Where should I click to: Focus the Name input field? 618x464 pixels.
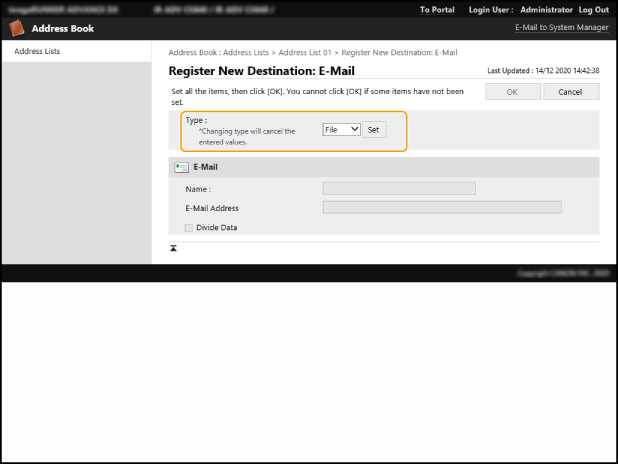click(x=398, y=188)
